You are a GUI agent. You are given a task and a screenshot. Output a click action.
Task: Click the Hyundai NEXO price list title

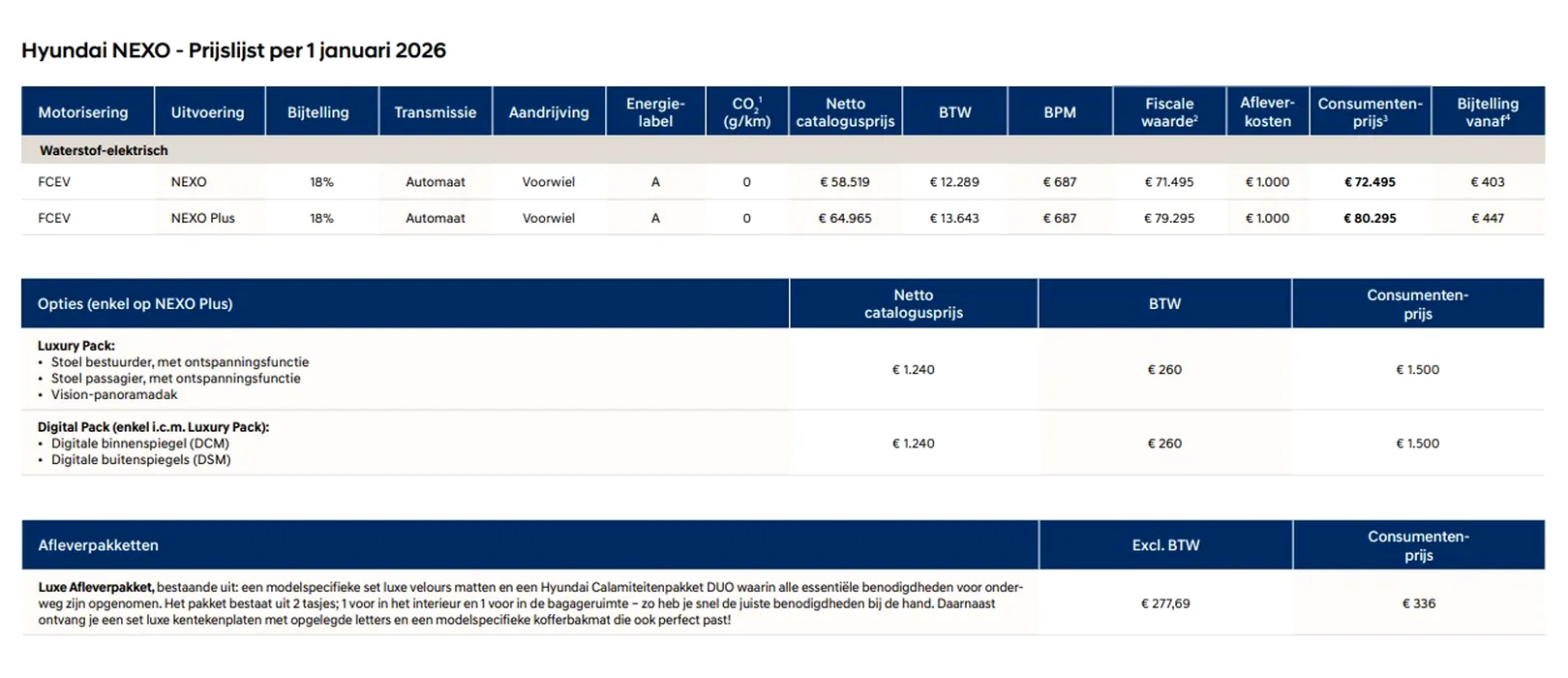(x=233, y=50)
